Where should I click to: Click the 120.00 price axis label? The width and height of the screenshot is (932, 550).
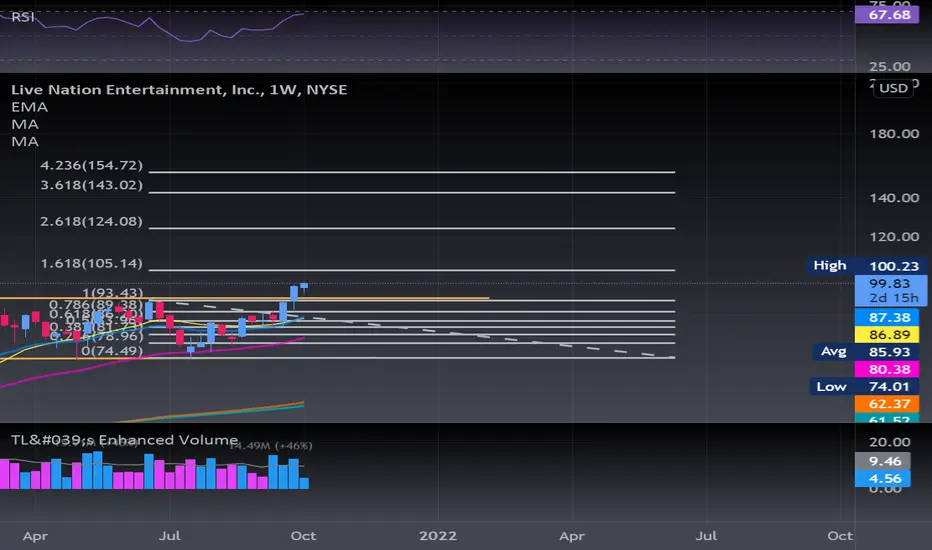pos(894,237)
